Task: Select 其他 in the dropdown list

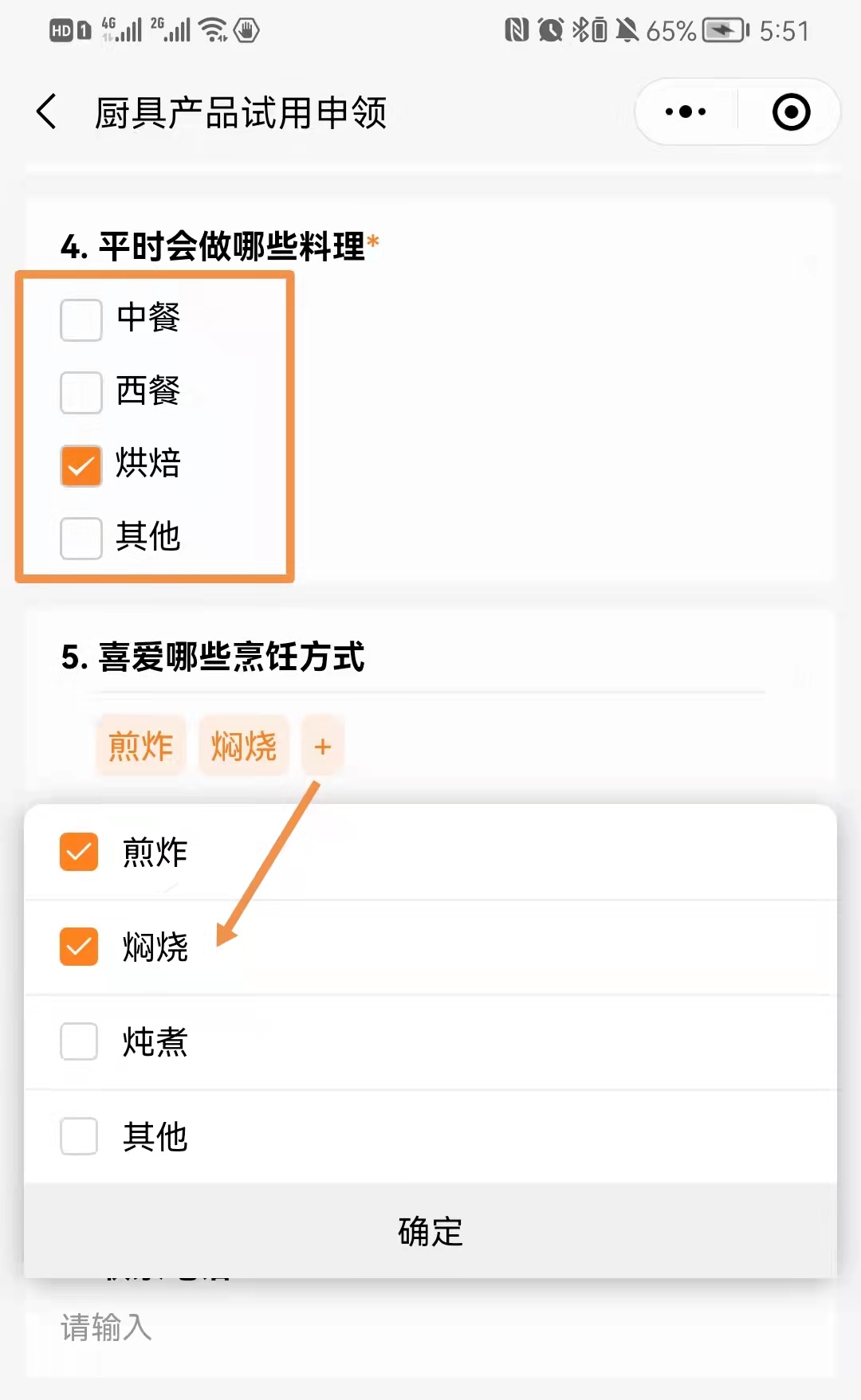Action: pos(79,1136)
